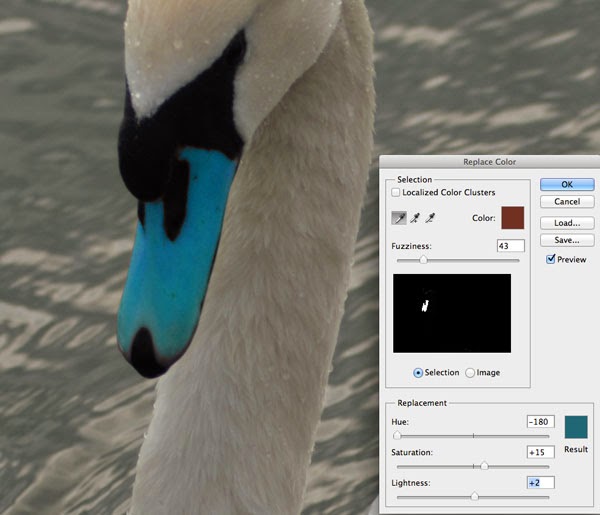
Task: Select the Add to Sample eyedropper
Action: pos(415,218)
